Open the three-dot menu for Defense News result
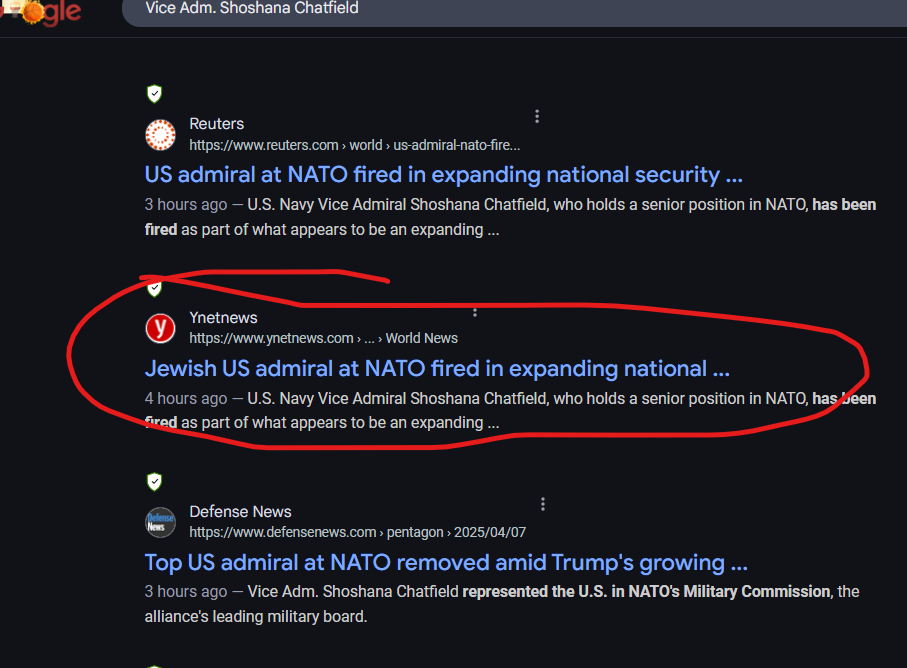 [x=543, y=504]
